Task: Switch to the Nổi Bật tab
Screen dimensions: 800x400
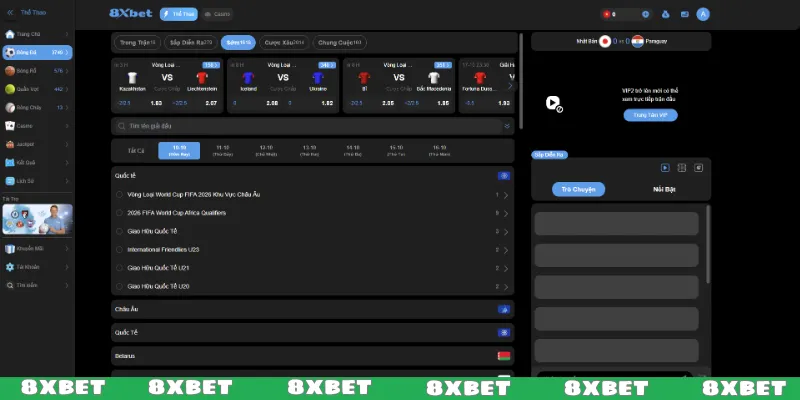Action: (664, 189)
